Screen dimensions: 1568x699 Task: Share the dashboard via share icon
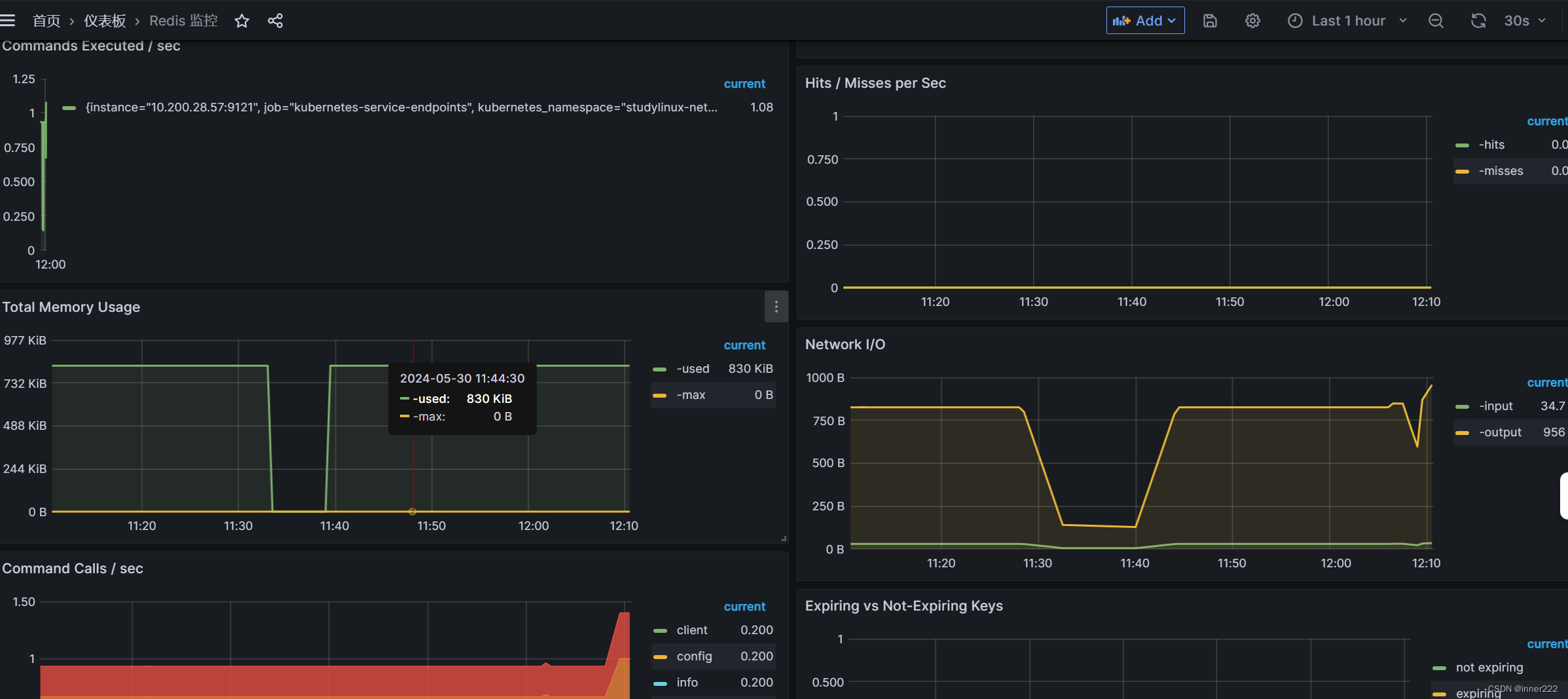275,21
